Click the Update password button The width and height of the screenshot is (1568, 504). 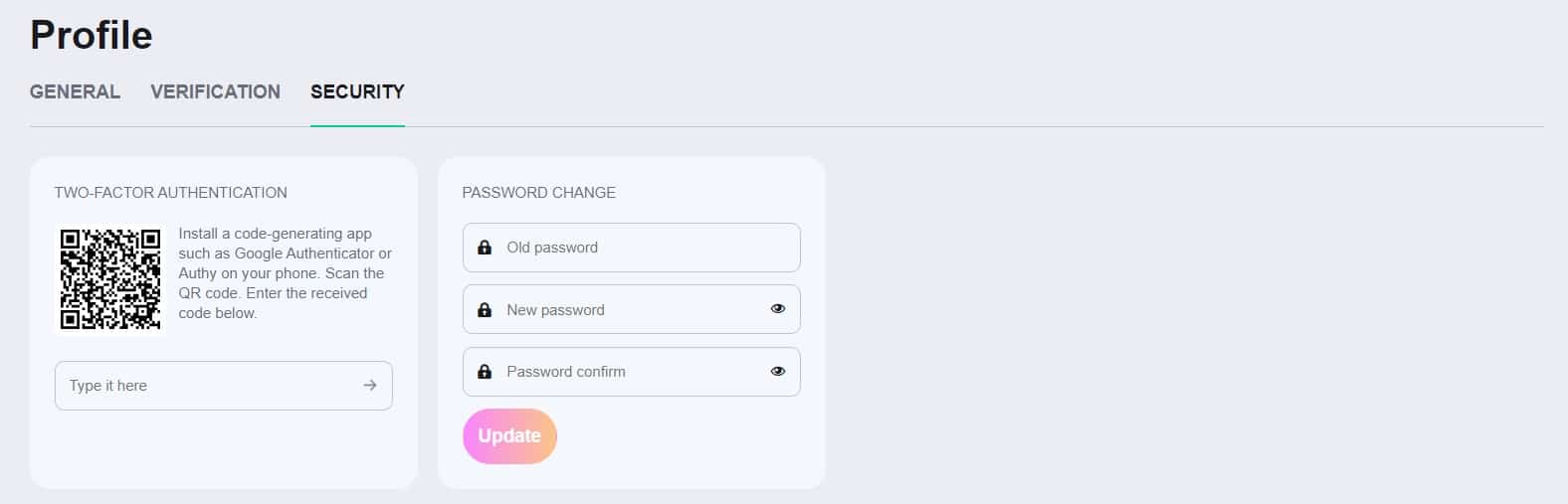tap(509, 435)
